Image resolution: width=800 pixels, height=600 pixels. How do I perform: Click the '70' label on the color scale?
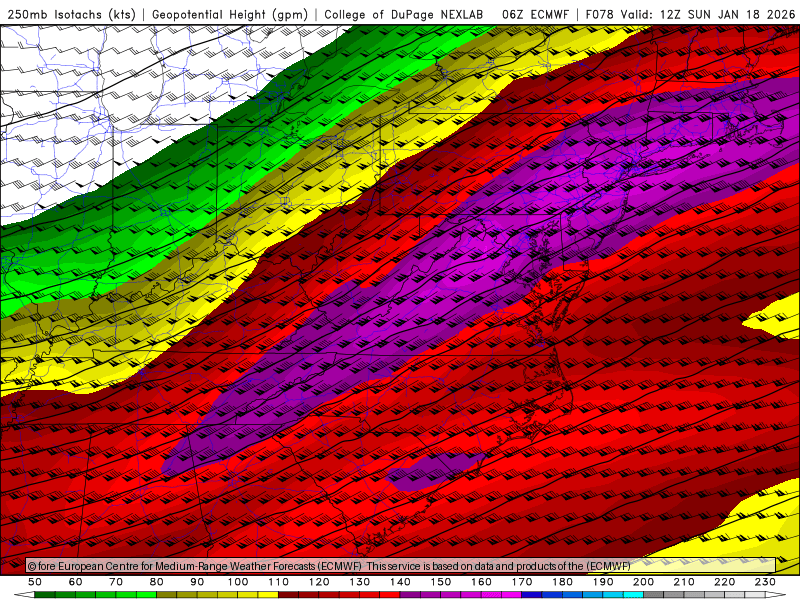116,582
